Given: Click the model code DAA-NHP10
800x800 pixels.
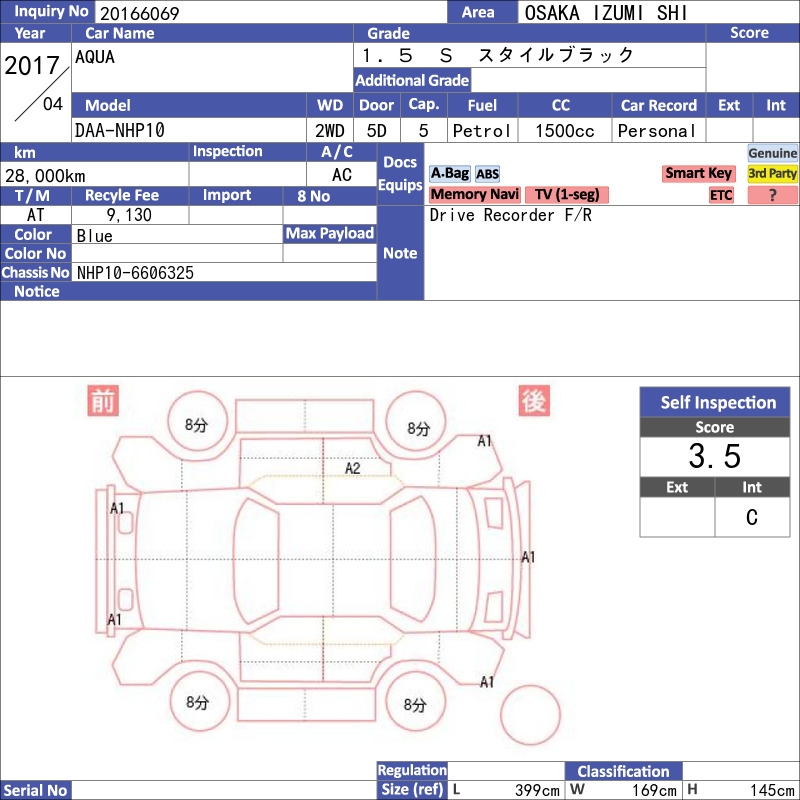Looking at the screenshot, I should 119,130.
